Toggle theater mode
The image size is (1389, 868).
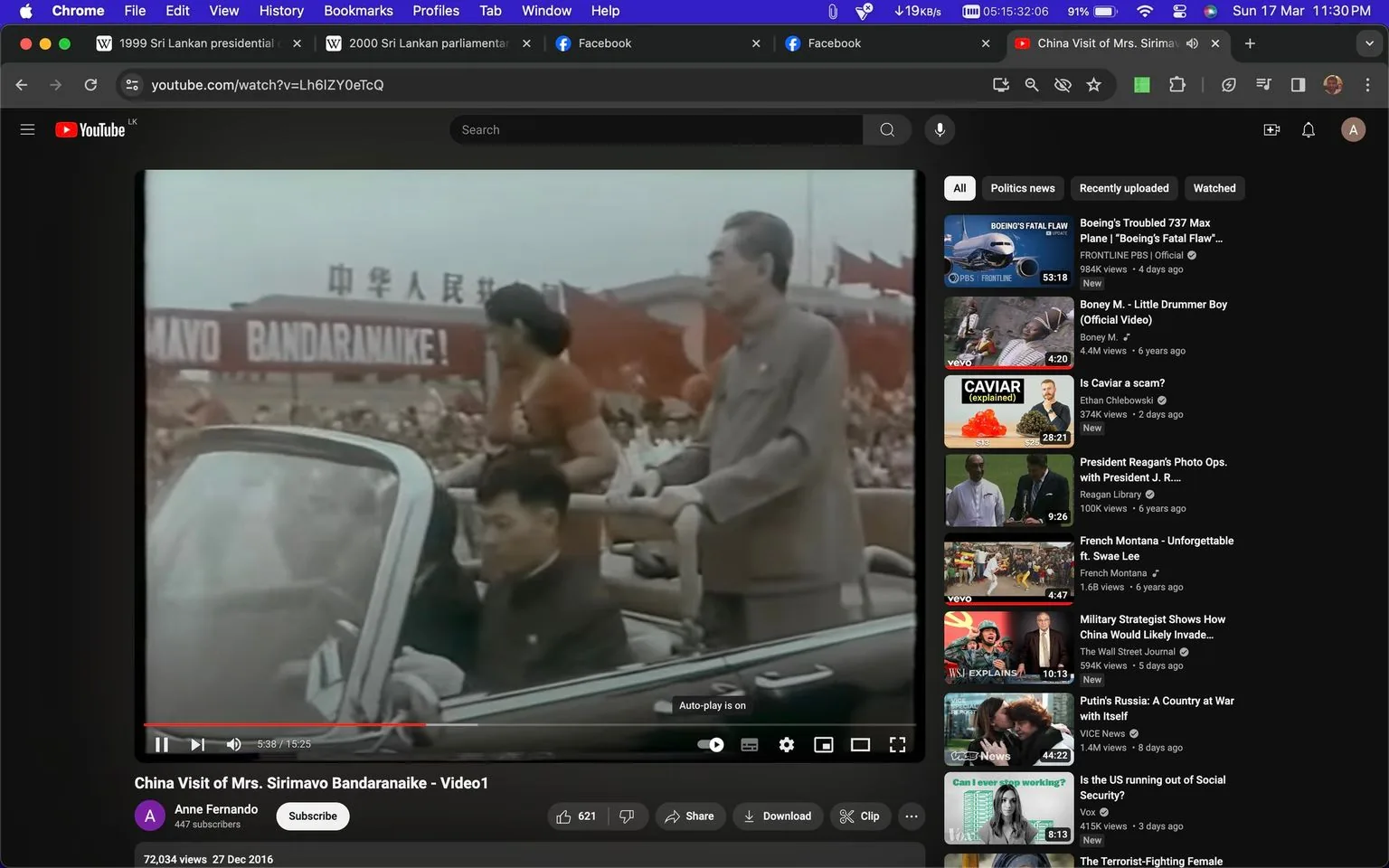[859, 743]
